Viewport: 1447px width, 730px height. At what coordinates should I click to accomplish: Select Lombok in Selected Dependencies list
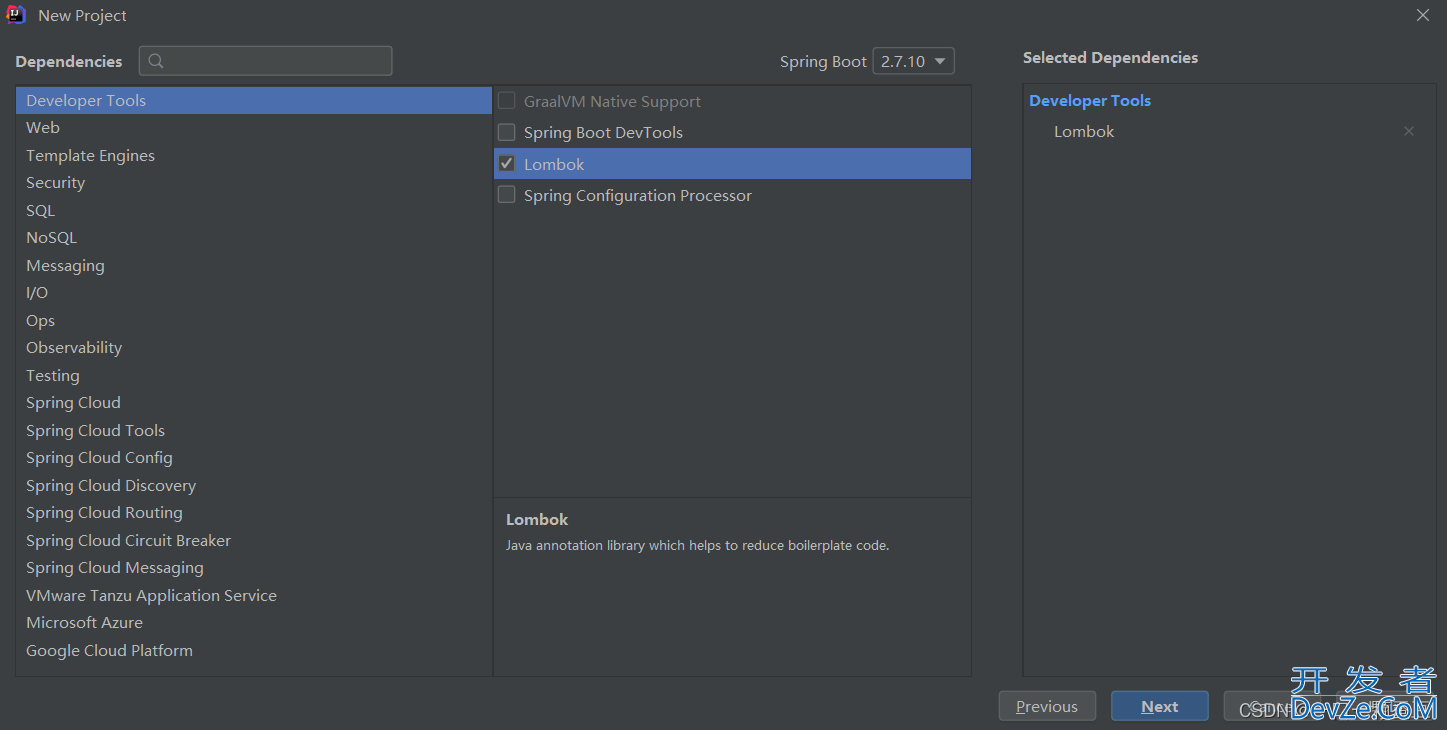pyautogui.click(x=1084, y=132)
